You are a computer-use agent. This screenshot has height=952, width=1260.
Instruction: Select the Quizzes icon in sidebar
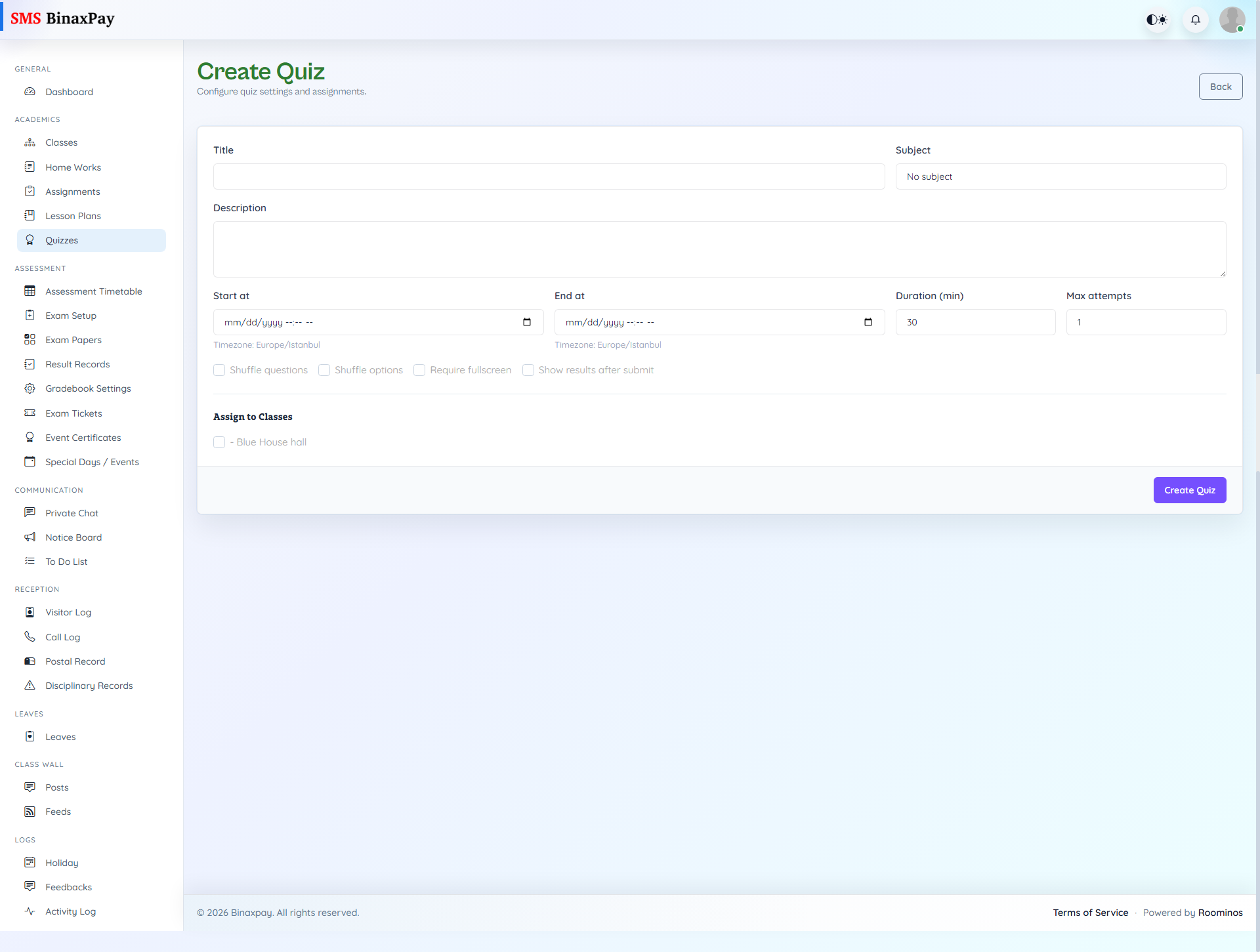click(30, 240)
